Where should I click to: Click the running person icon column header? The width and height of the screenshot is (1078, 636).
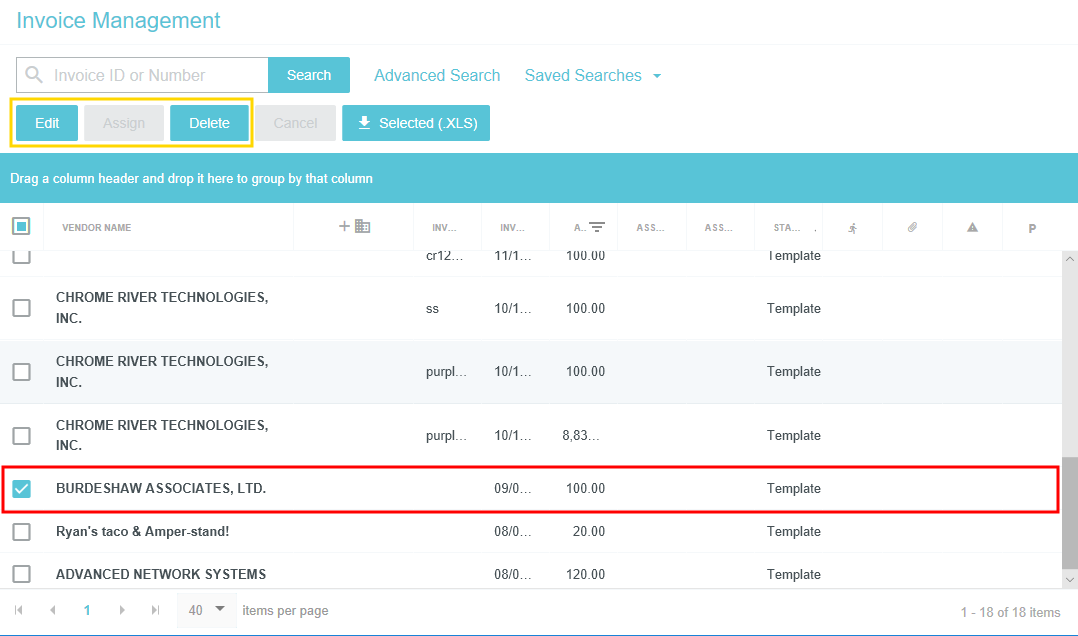click(x=852, y=228)
